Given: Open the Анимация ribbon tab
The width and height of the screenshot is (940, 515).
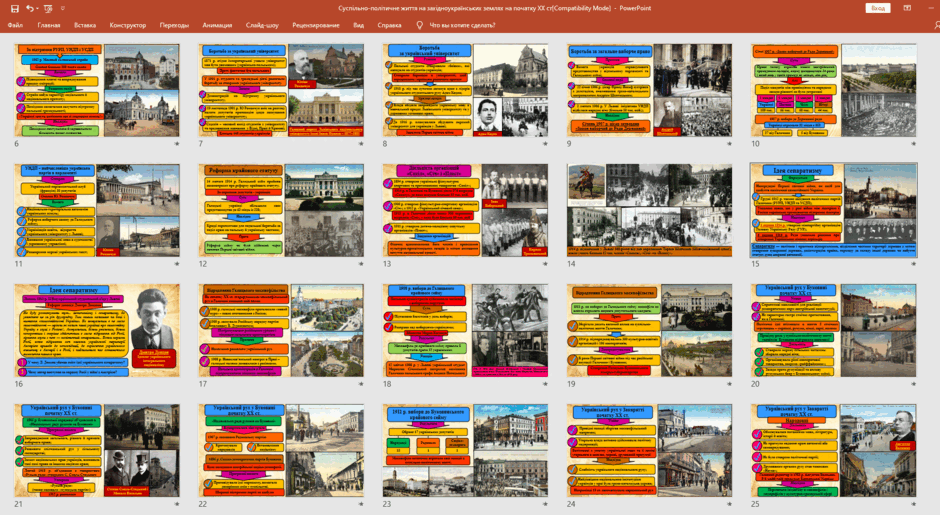Looking at the screenshot, I should click(x=217, y=25).
